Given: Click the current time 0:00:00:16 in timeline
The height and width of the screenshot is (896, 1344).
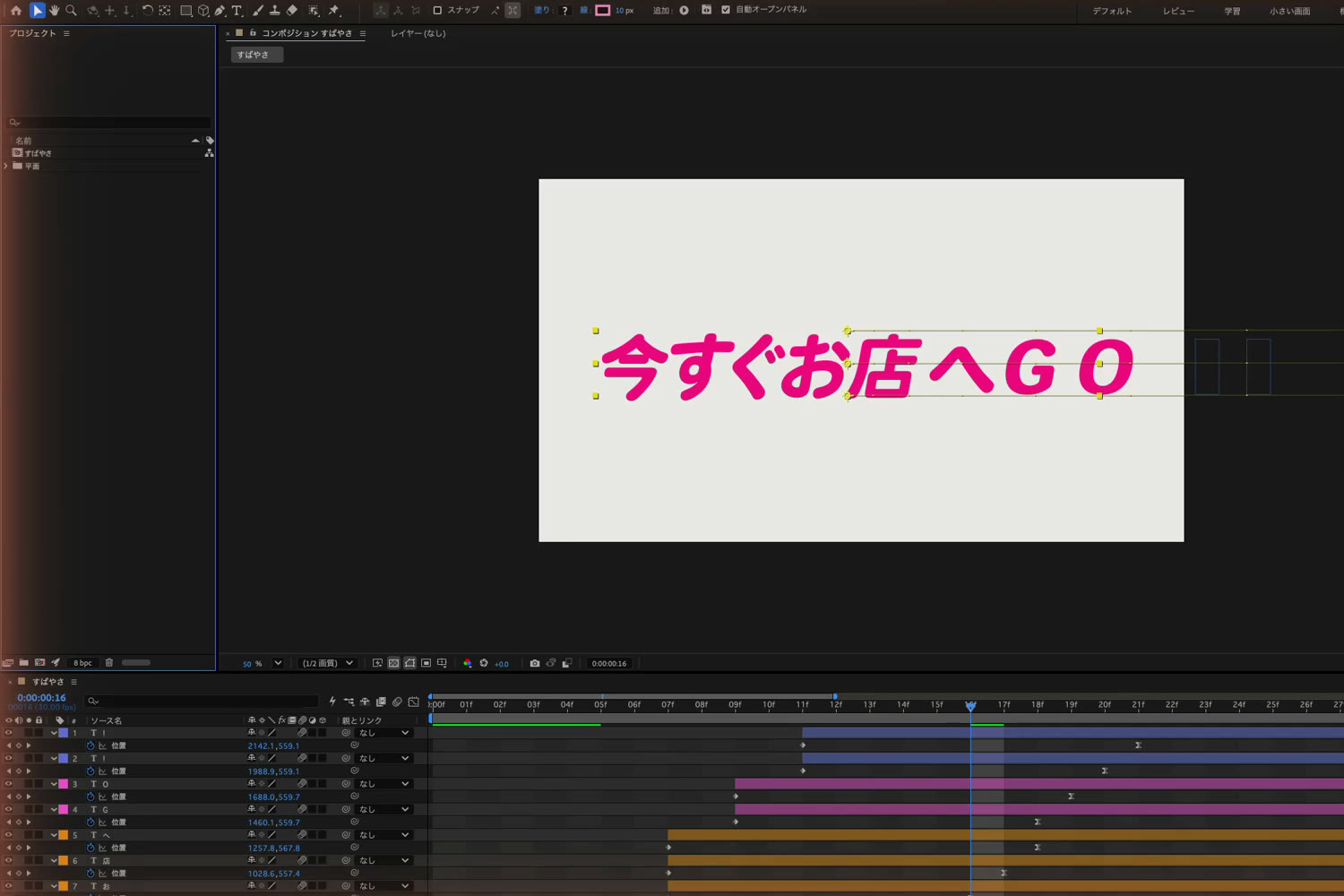Looking at the screenshot, I should 41,698.
